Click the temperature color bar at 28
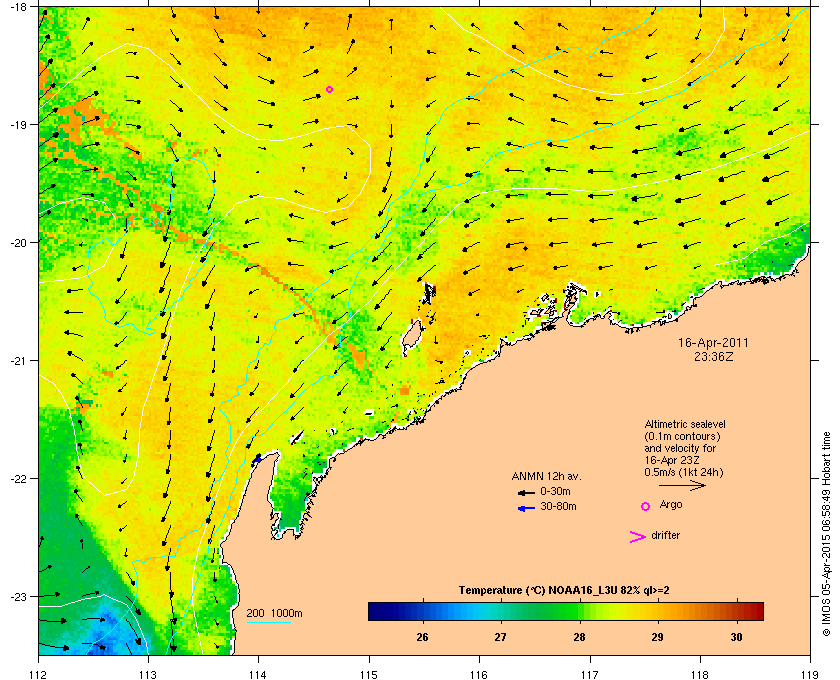The height and width of the screenshot is (680, 840). [x=580, y=611]
